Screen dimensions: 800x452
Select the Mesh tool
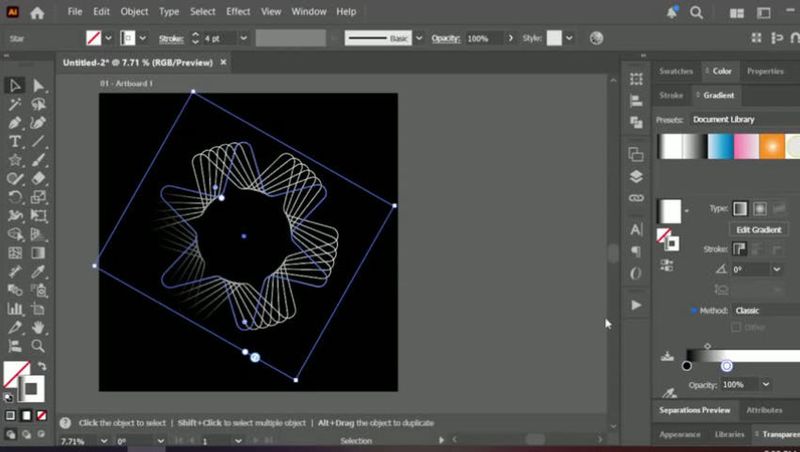pyautogui.click(x=15, y=253)
